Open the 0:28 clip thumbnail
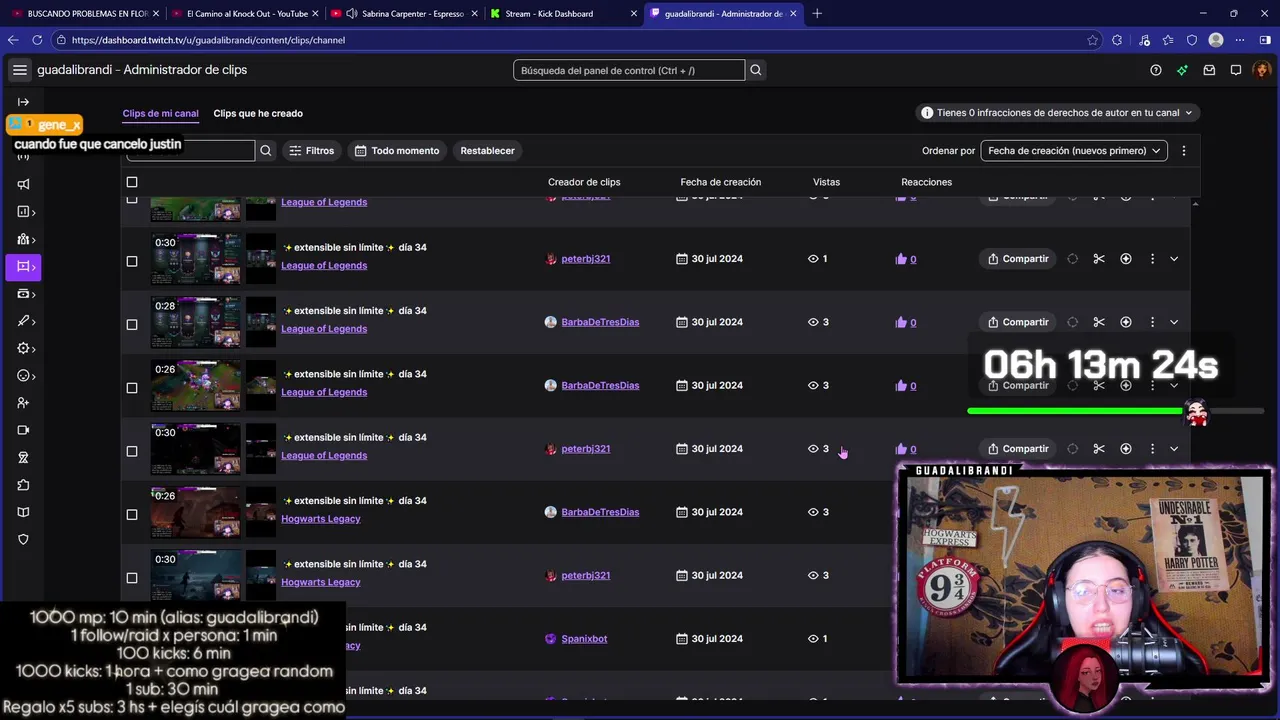 pyautogui.click(x=196, y=322)
